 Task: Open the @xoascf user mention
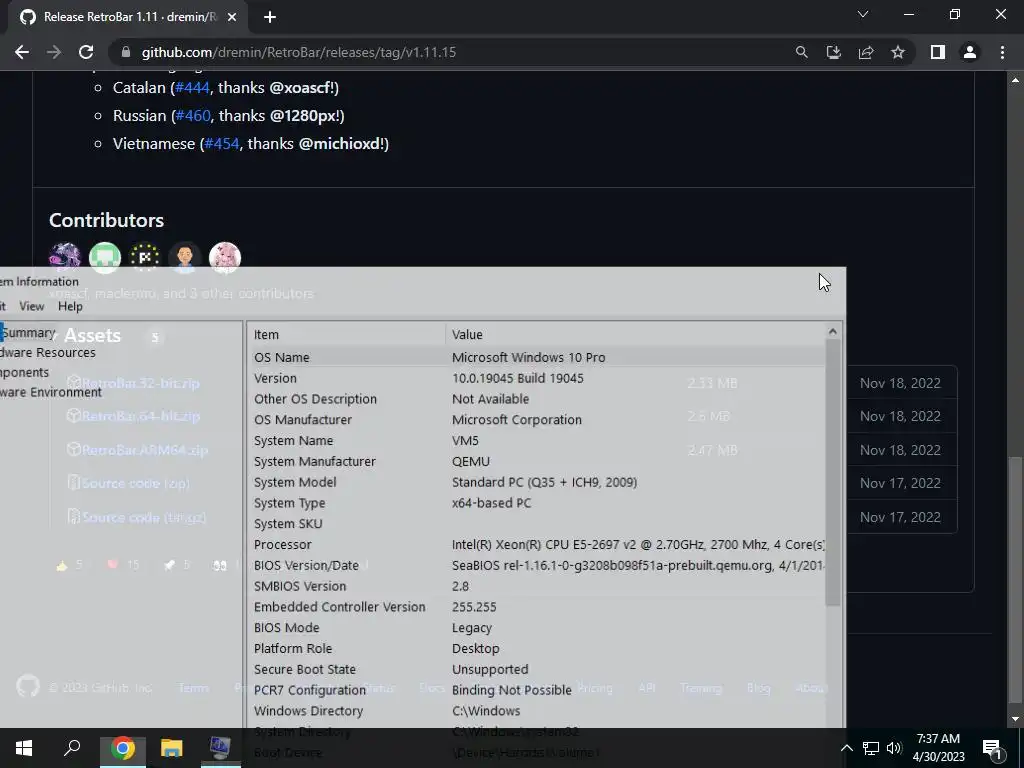pyautogui.click(x=302, y=88)
